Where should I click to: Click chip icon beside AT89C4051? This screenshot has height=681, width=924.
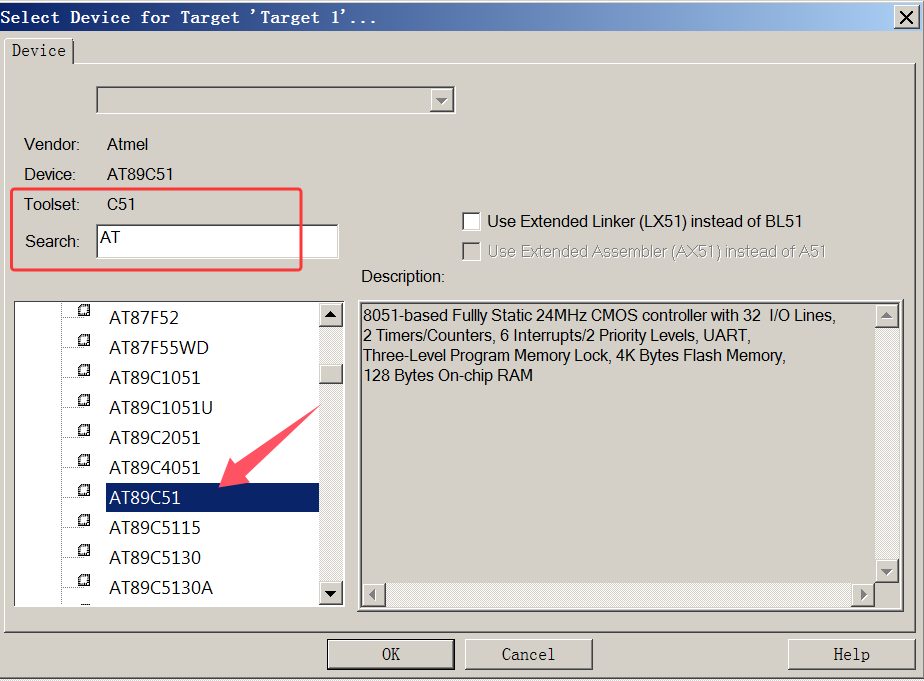84,460
